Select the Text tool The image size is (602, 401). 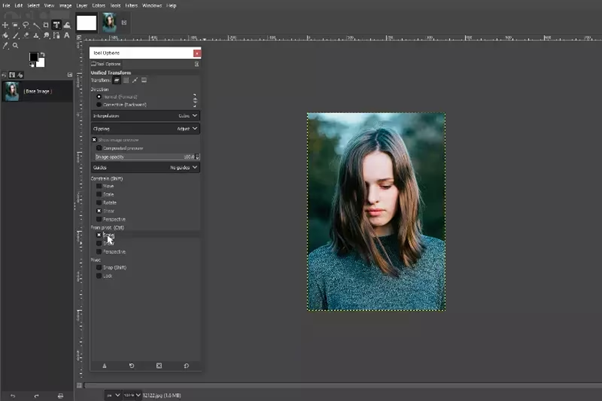(x=67, y=35)
